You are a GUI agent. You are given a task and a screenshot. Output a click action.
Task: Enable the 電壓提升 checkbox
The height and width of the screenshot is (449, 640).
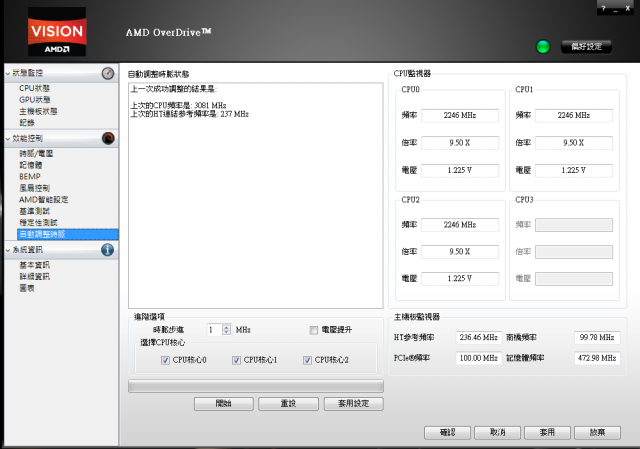313,330
